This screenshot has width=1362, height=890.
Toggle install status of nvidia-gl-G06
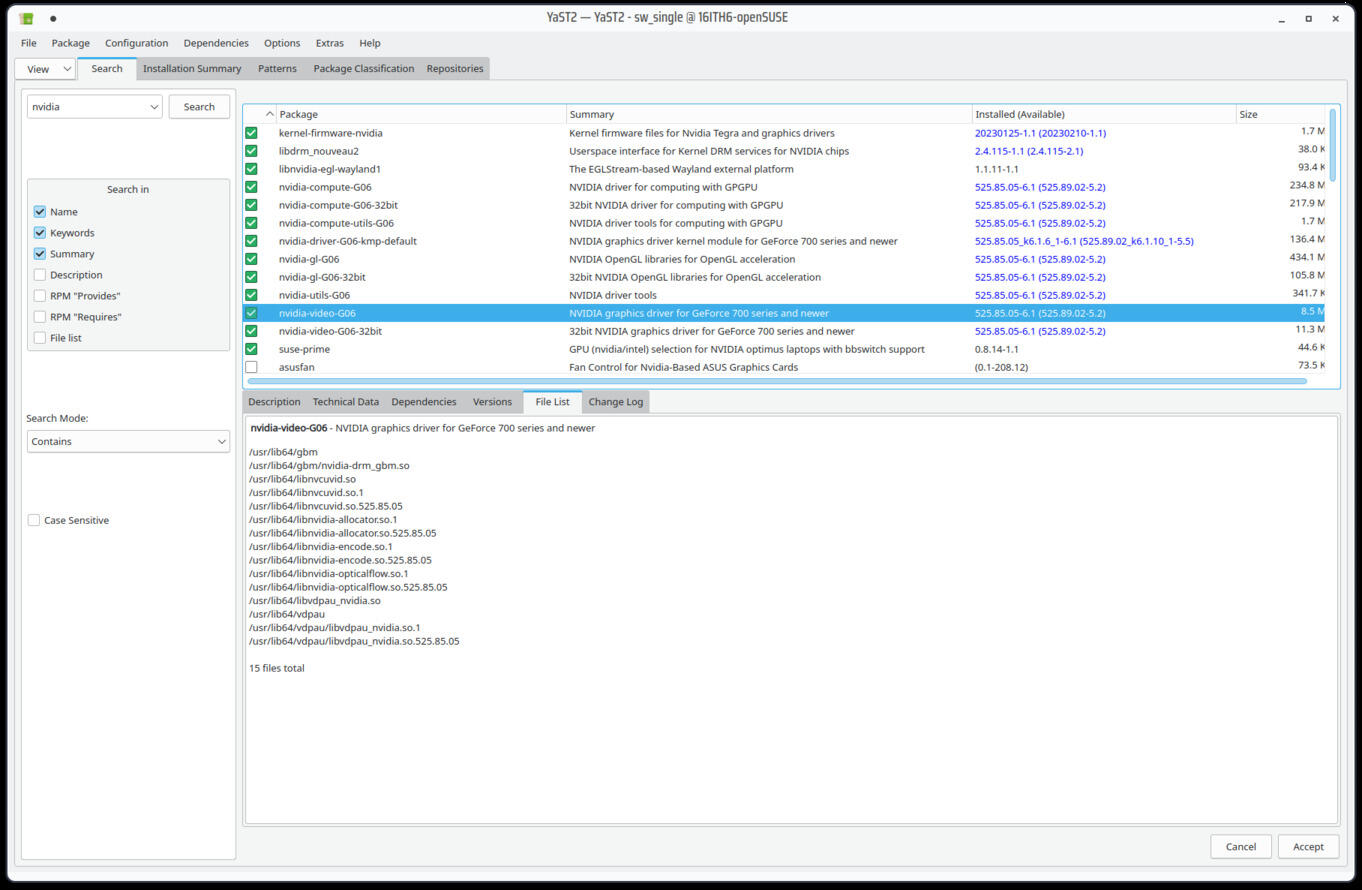(251, 259)
